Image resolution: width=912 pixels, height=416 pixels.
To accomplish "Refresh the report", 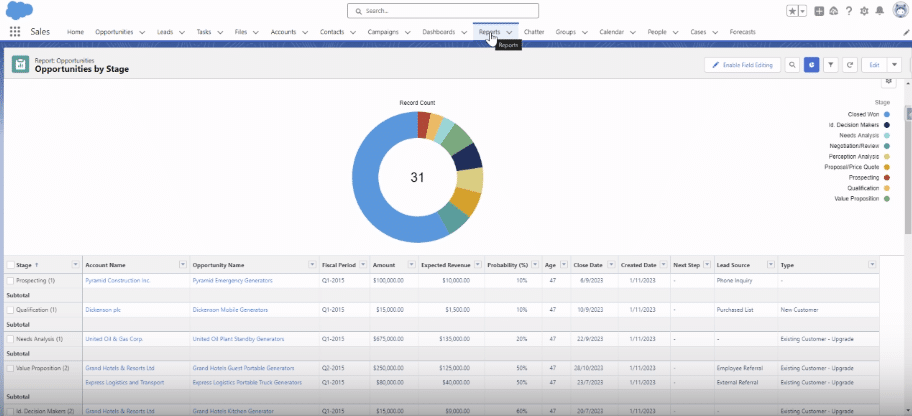I will coord(850,65).
